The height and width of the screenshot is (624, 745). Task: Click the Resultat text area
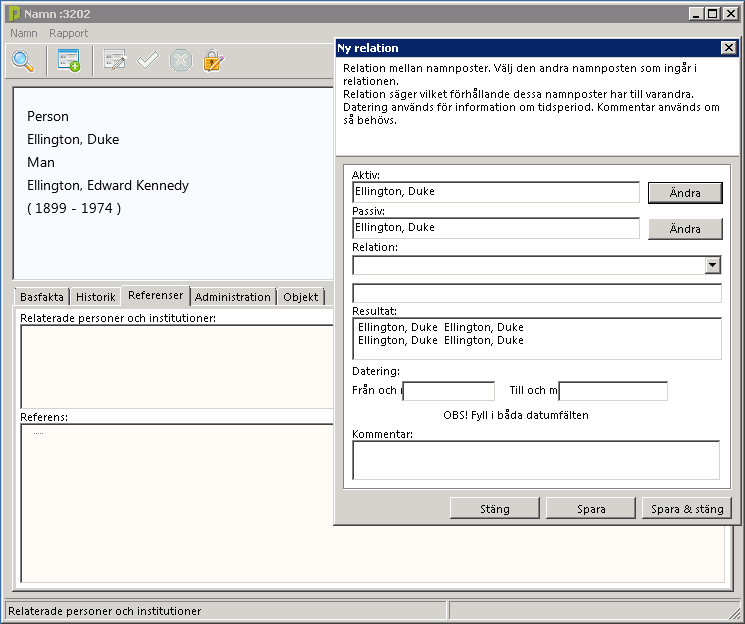click(537, 338)
